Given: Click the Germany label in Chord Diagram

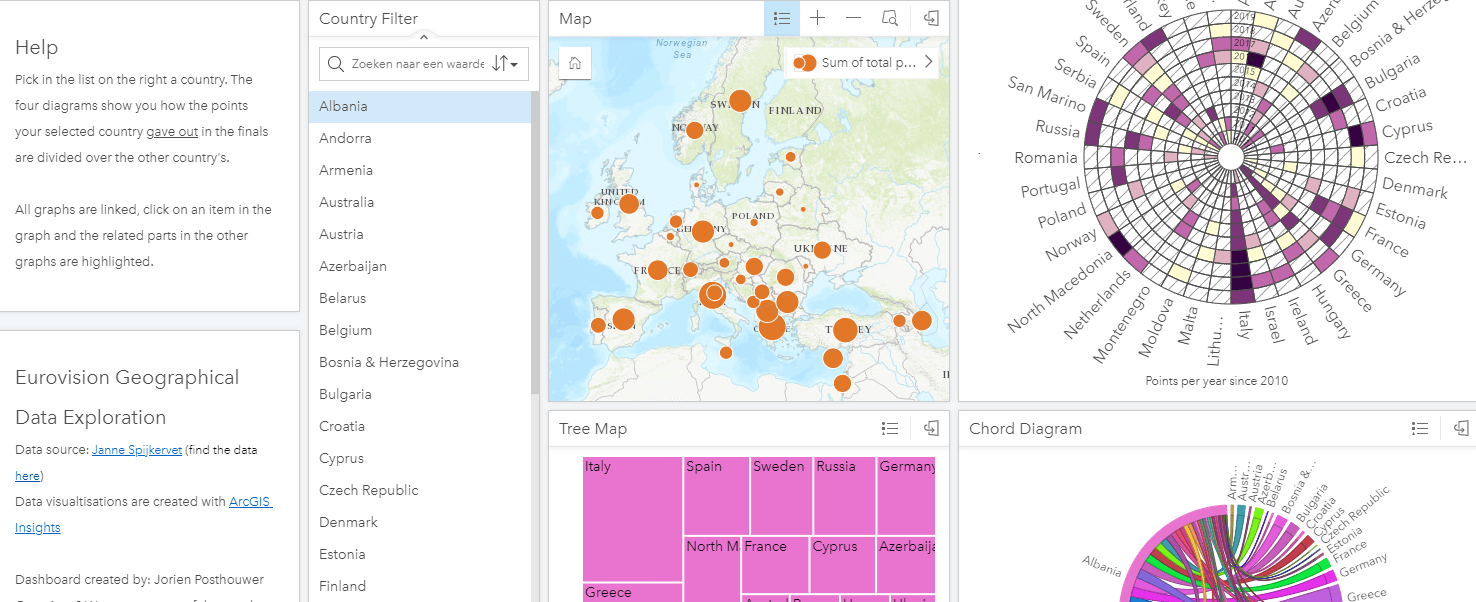Looking at the screenshot, I should click(x=1363, y=567).
